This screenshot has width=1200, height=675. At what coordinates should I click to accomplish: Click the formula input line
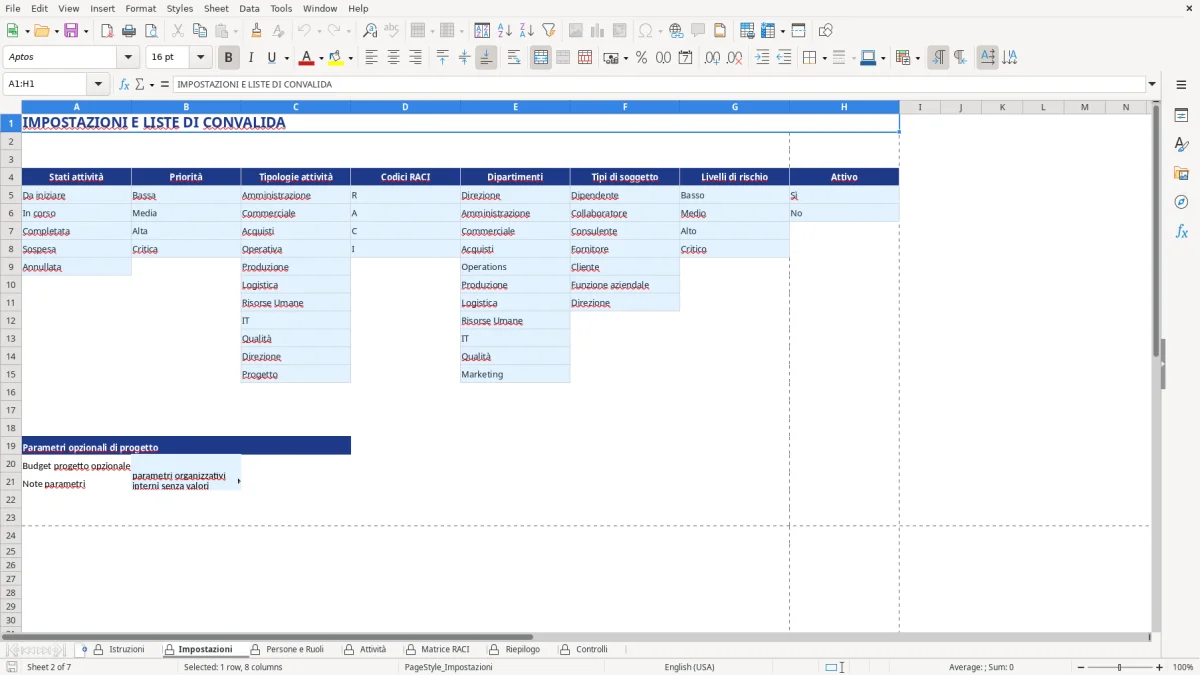[x=658, y=84]
